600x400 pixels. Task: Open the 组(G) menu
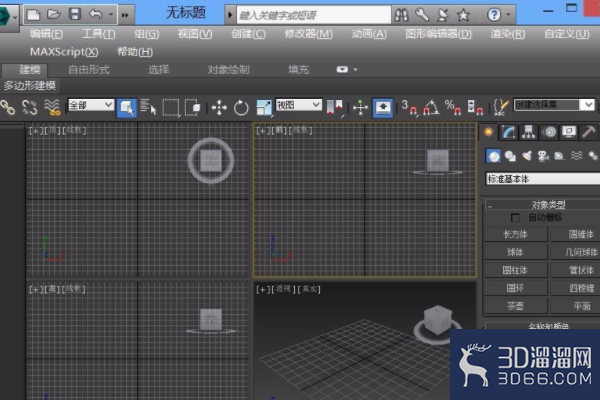point(147,34)
